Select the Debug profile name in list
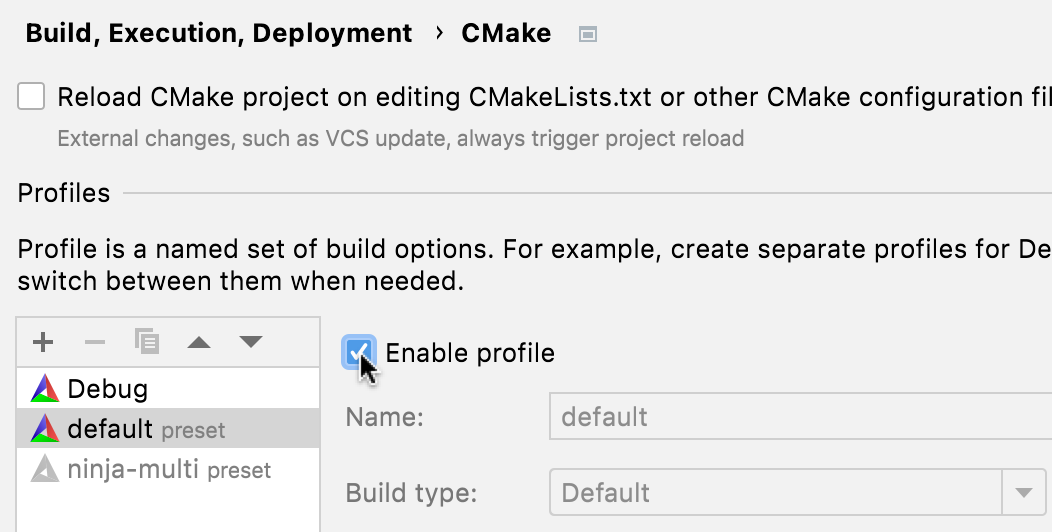 click(x=108, y=389)
